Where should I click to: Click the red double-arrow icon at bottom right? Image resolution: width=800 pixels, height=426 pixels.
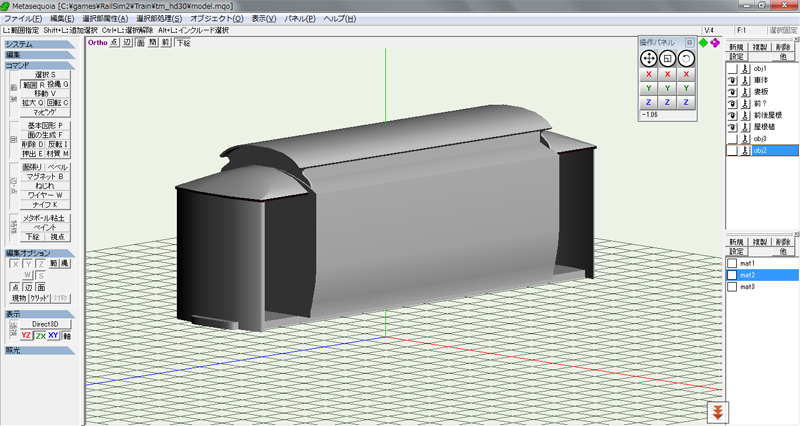tap(716, 412)
